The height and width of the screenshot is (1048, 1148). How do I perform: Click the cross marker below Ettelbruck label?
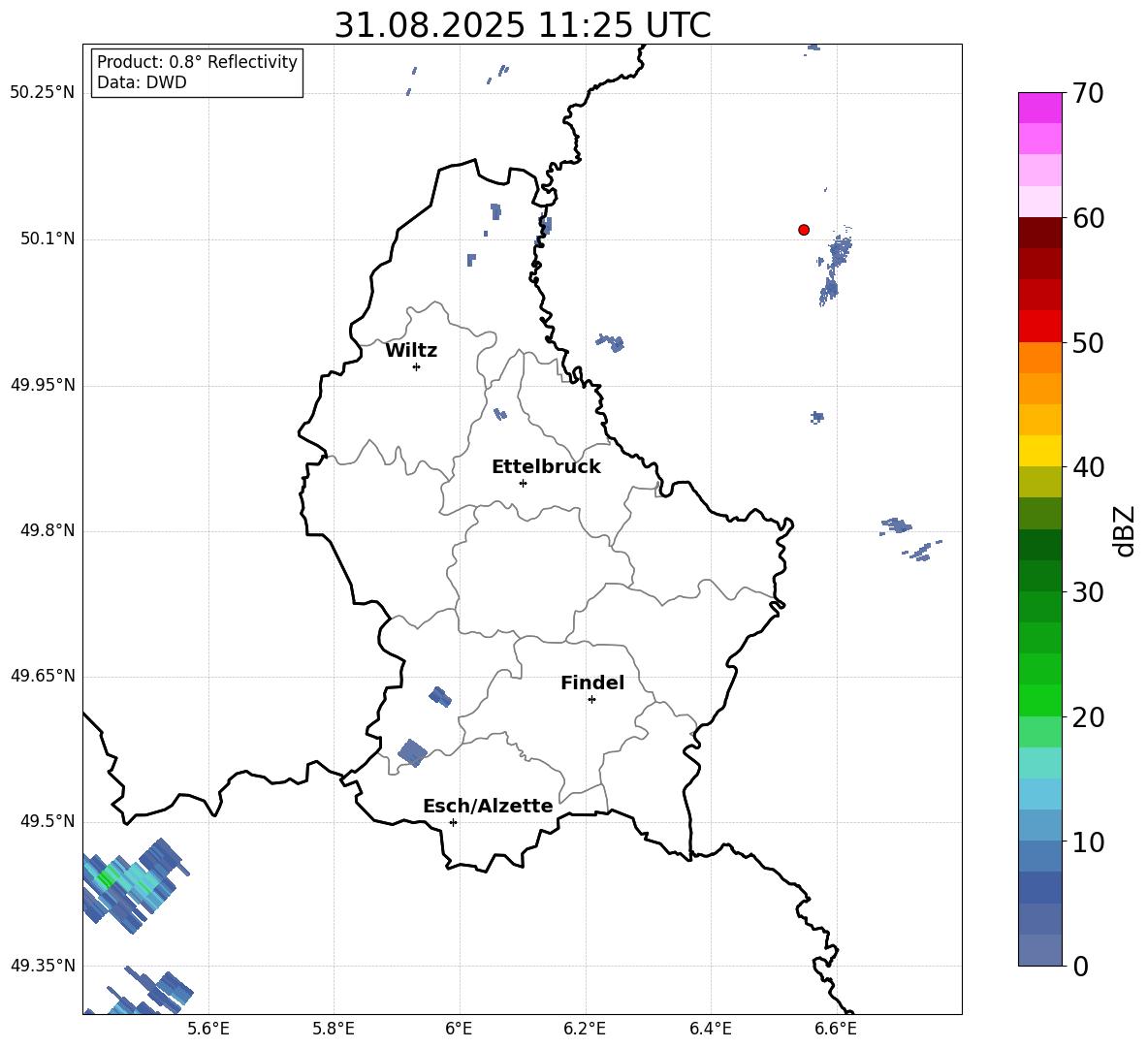point(523,483)
